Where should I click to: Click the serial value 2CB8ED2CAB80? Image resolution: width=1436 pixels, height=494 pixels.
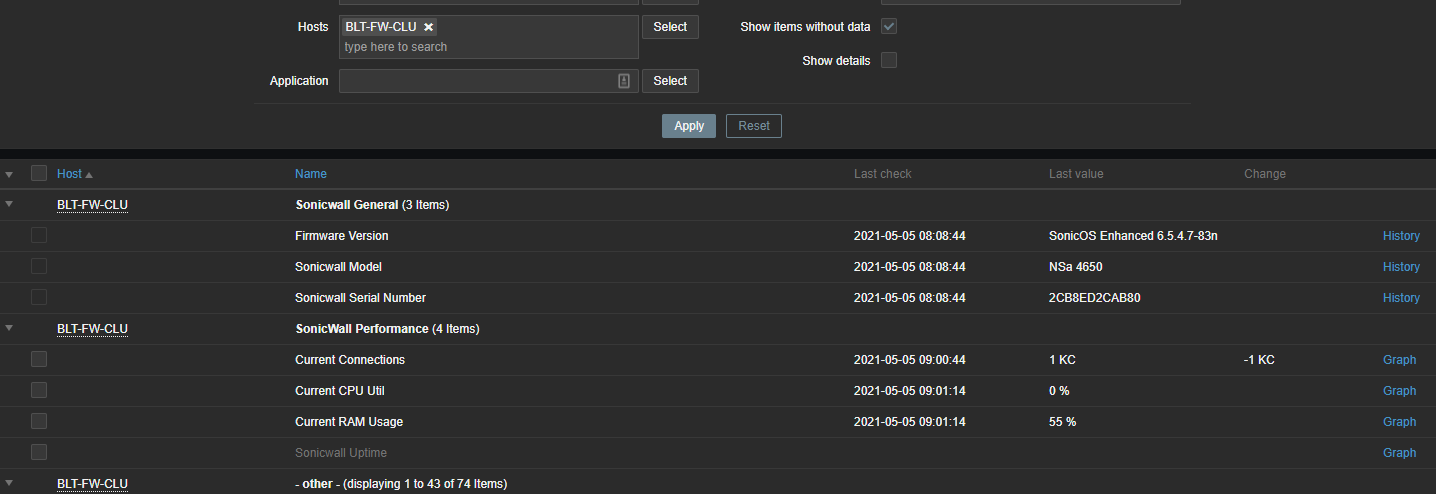[1095, 298]
